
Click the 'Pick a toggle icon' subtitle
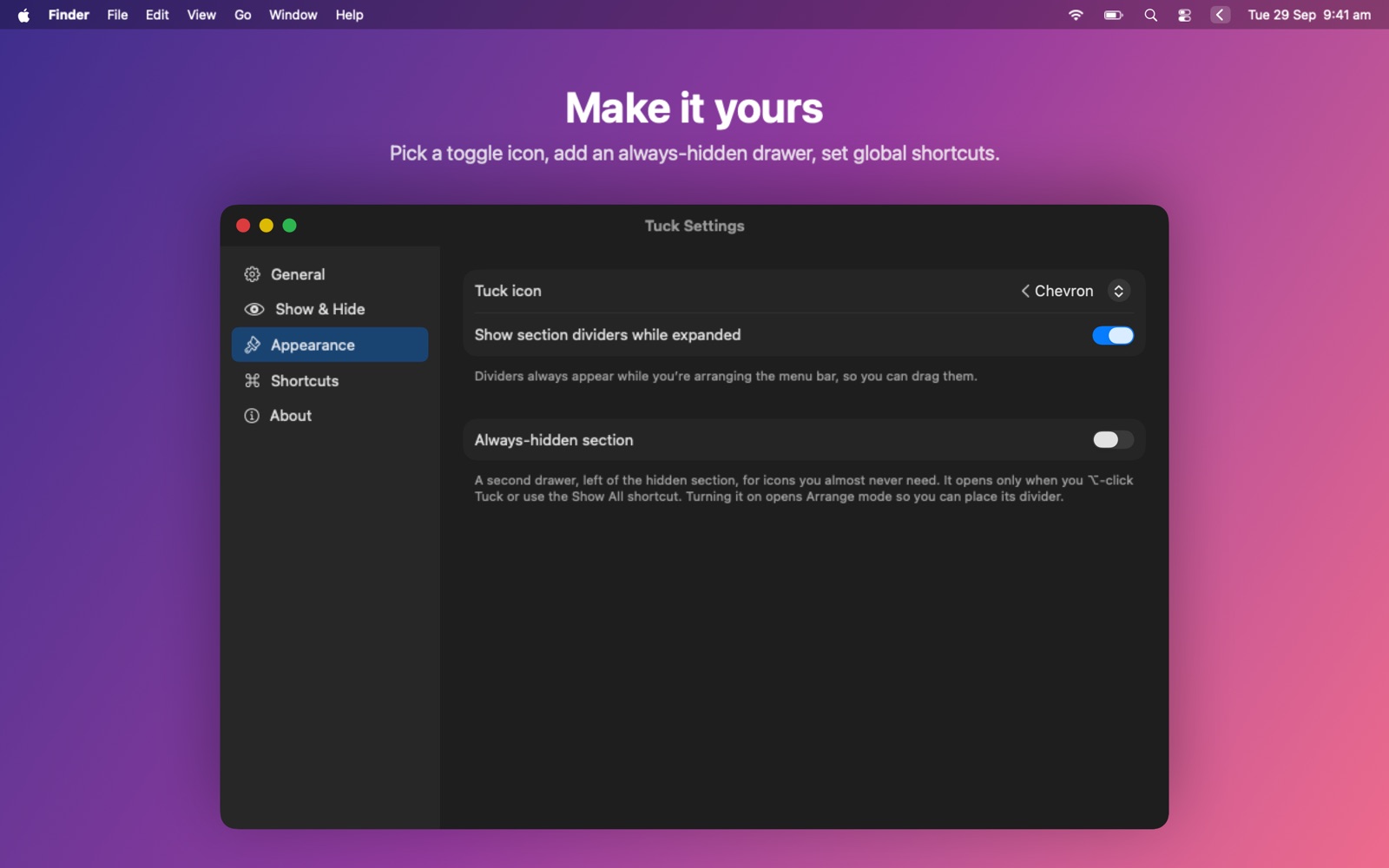tap(694, 154)
